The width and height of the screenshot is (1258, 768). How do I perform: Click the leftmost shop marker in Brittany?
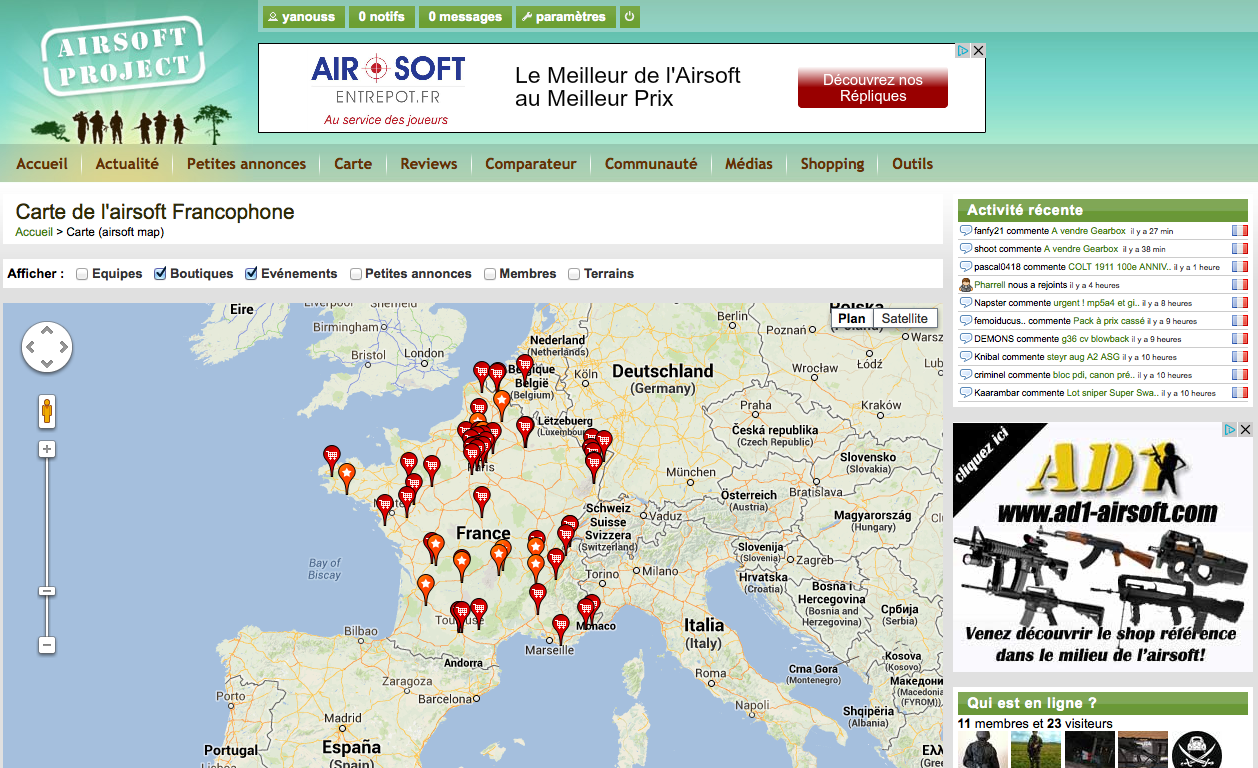tap(332, 459)
